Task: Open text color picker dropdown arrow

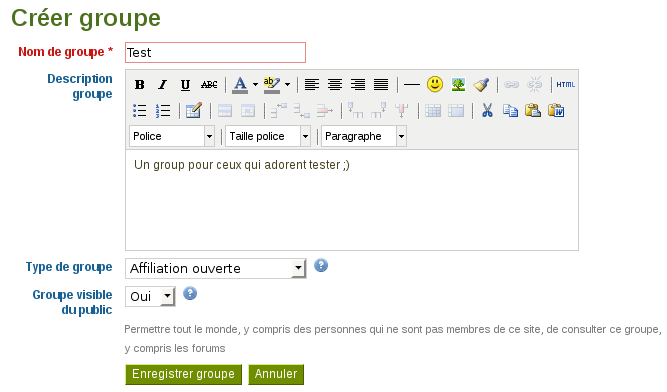Action: 255,85
